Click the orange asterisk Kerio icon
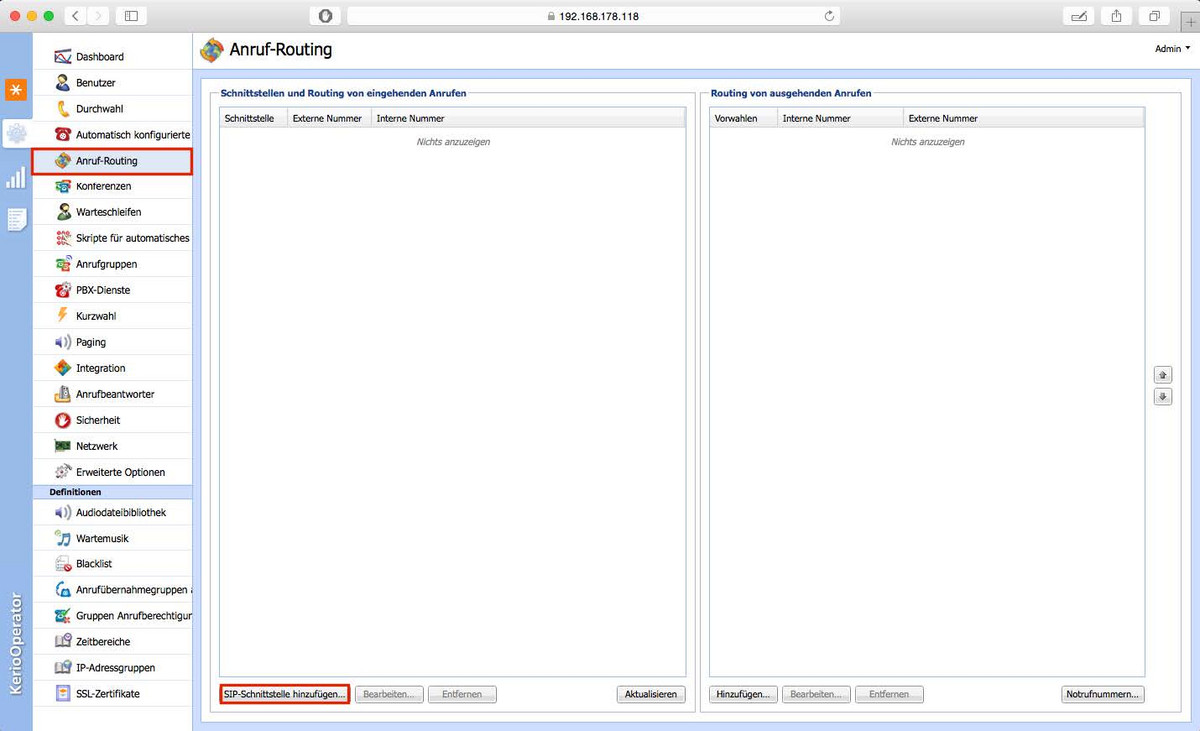 click(16, 90)
